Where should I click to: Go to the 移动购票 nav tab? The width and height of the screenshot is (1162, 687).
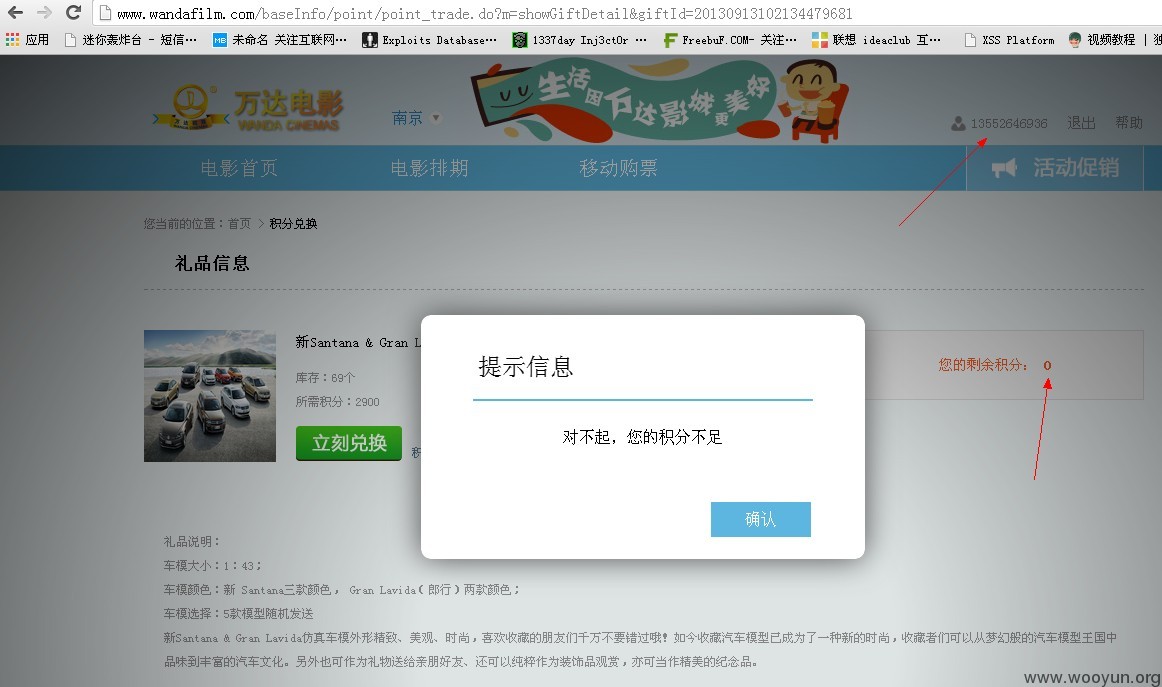618,168
